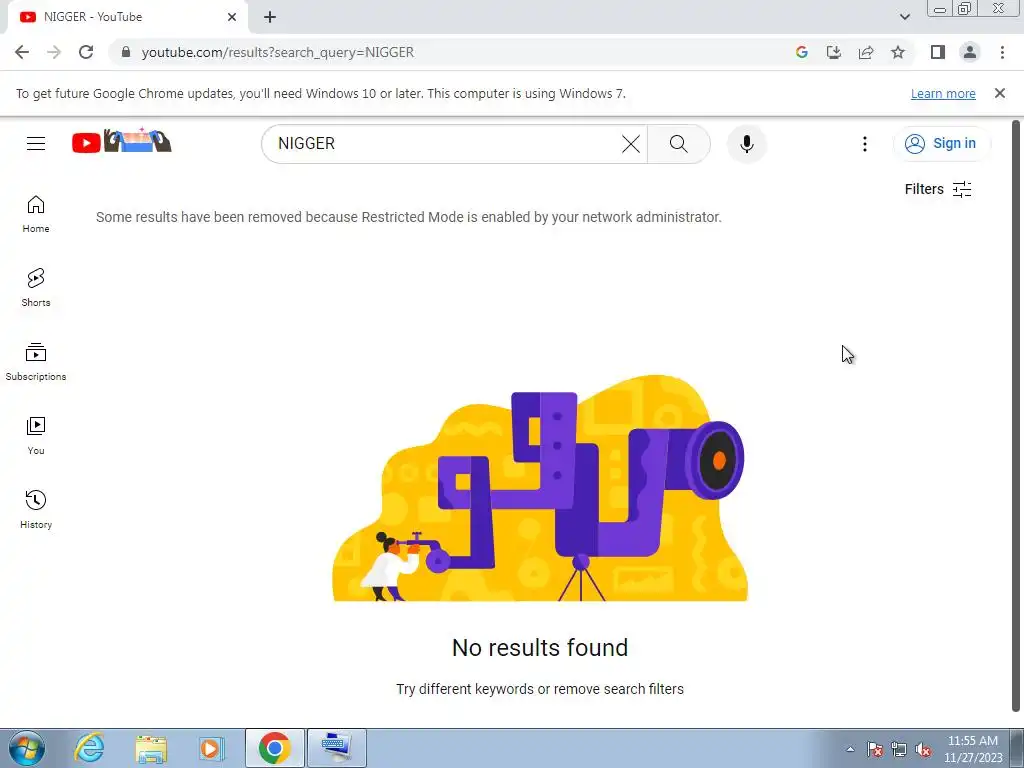Open YouTube settings three-dot menu

[x=865, y=144]
